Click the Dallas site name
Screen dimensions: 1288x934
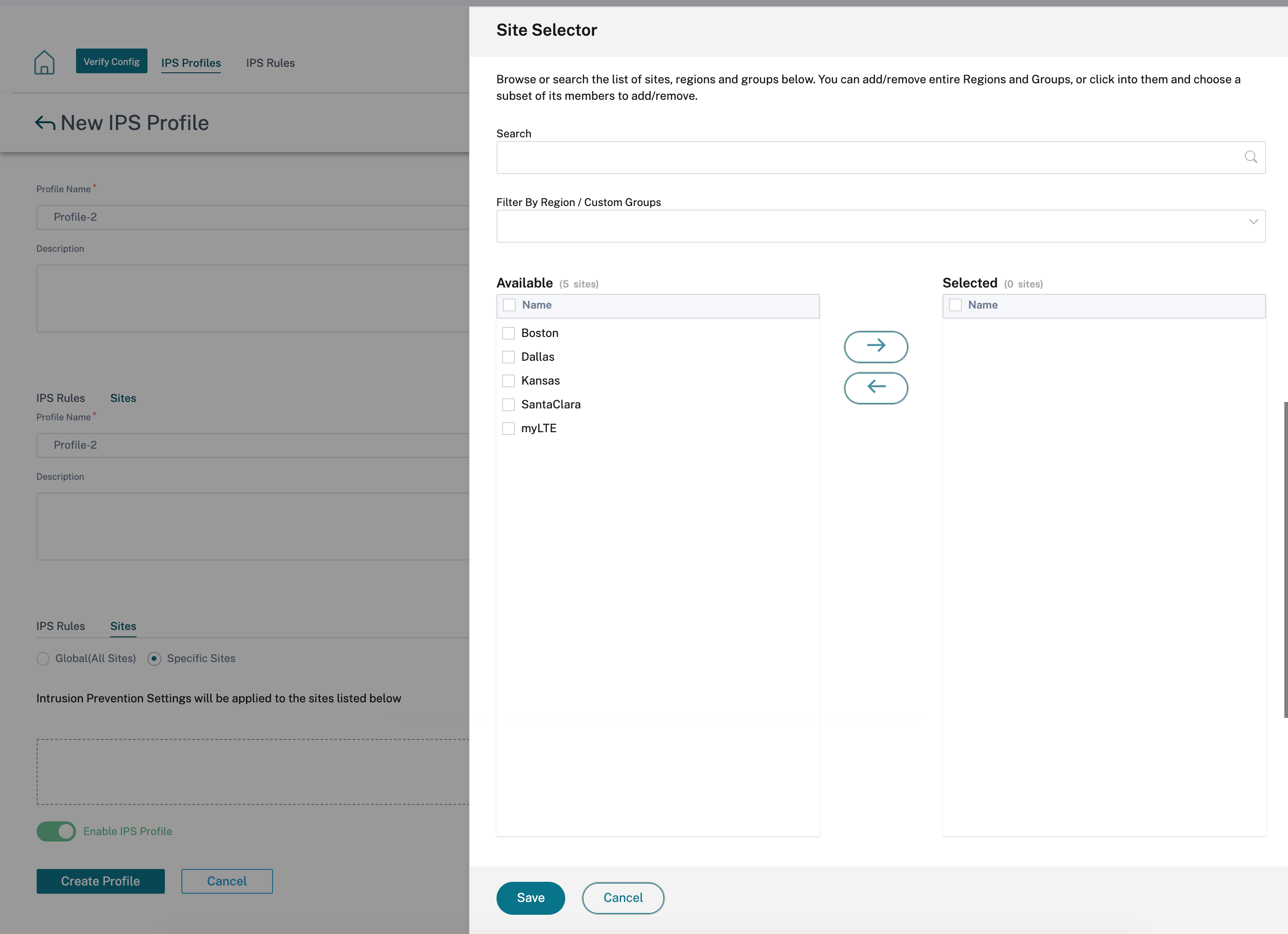538,357
